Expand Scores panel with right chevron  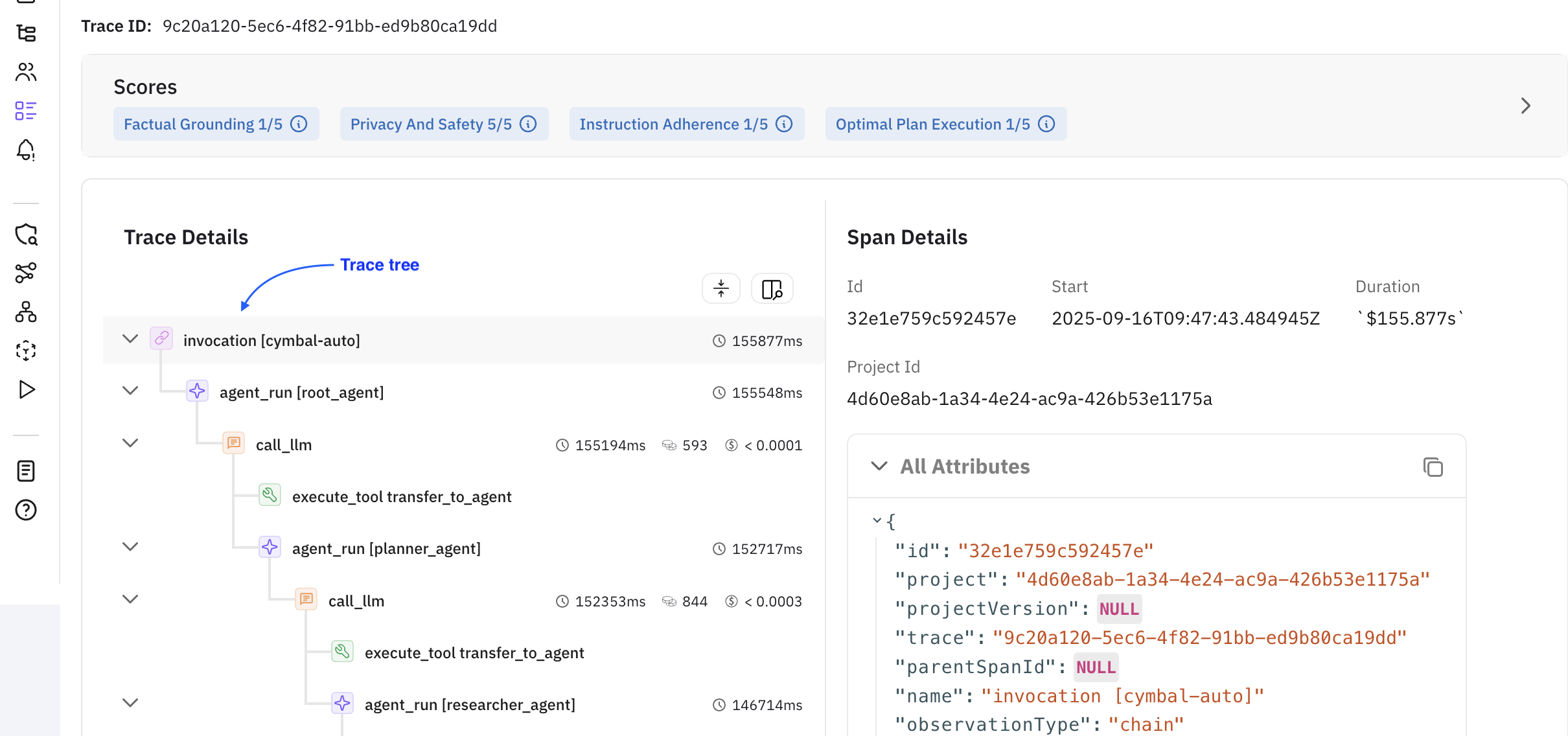pyautogui.click(x=1526, y=106)
